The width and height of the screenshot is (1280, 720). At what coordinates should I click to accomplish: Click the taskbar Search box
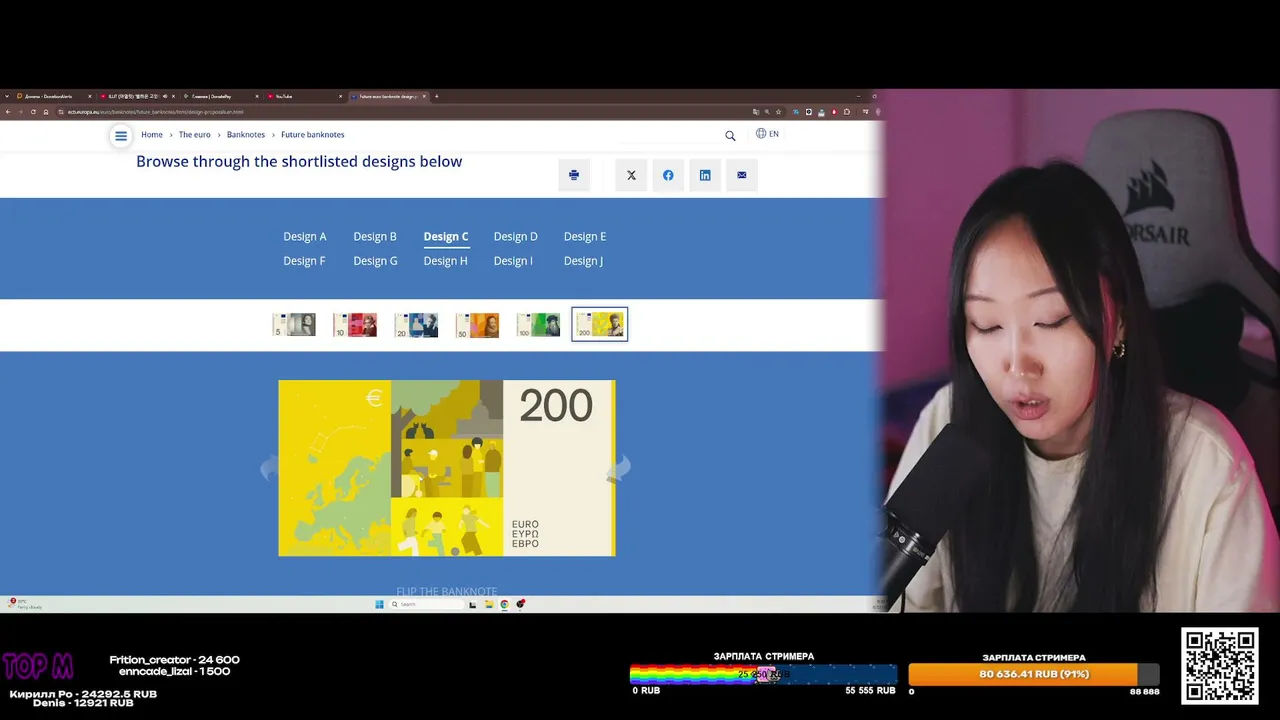point(426,604)
